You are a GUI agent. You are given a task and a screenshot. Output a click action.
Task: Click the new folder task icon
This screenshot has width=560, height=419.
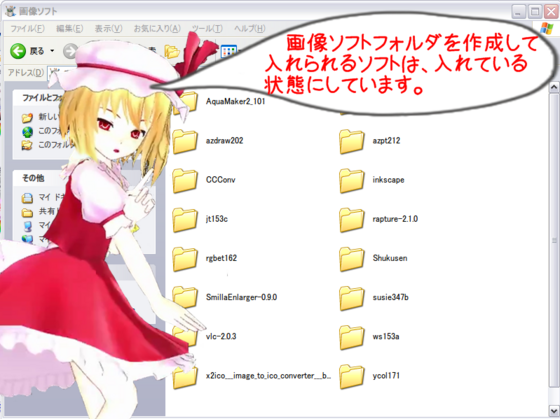(x=27, y=118)
